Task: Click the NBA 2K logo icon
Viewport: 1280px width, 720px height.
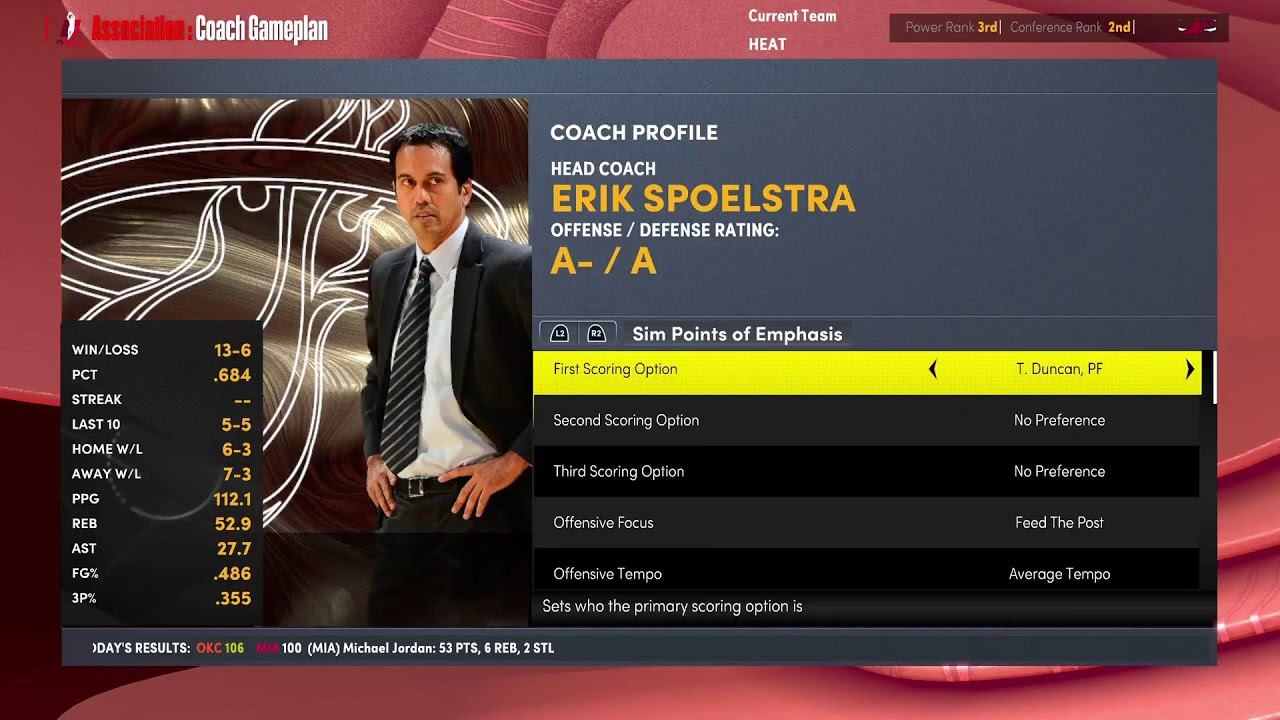Action: click(70, 29)
